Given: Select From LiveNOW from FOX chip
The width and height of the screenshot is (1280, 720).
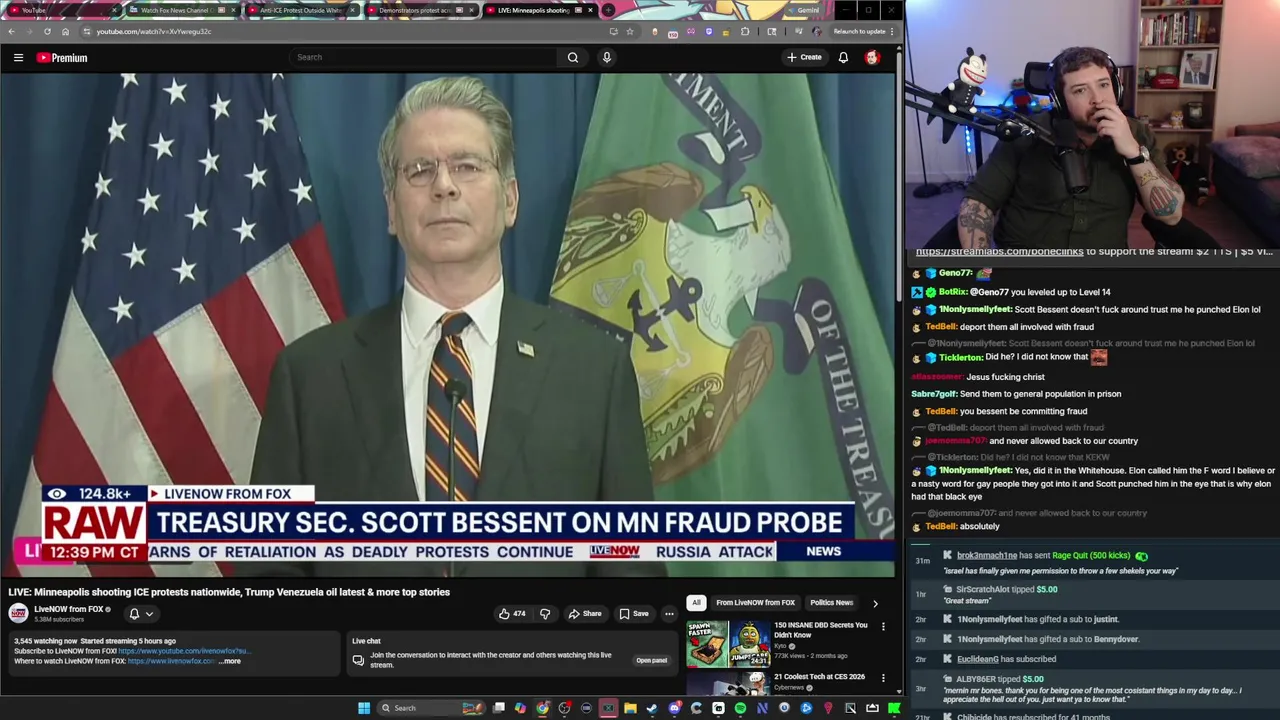Looking at the screenshot, I should point(755,603).
